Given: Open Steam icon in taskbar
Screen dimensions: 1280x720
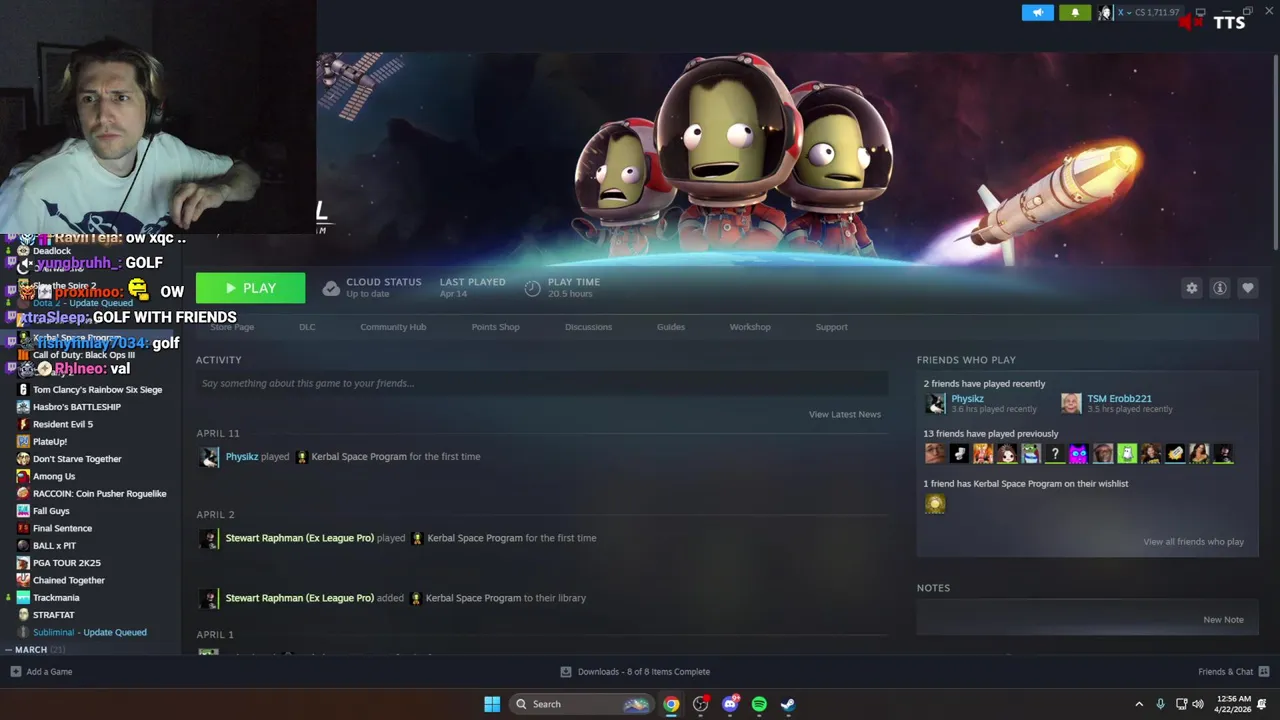Looking at the screenshot, I should coord(788,704).
